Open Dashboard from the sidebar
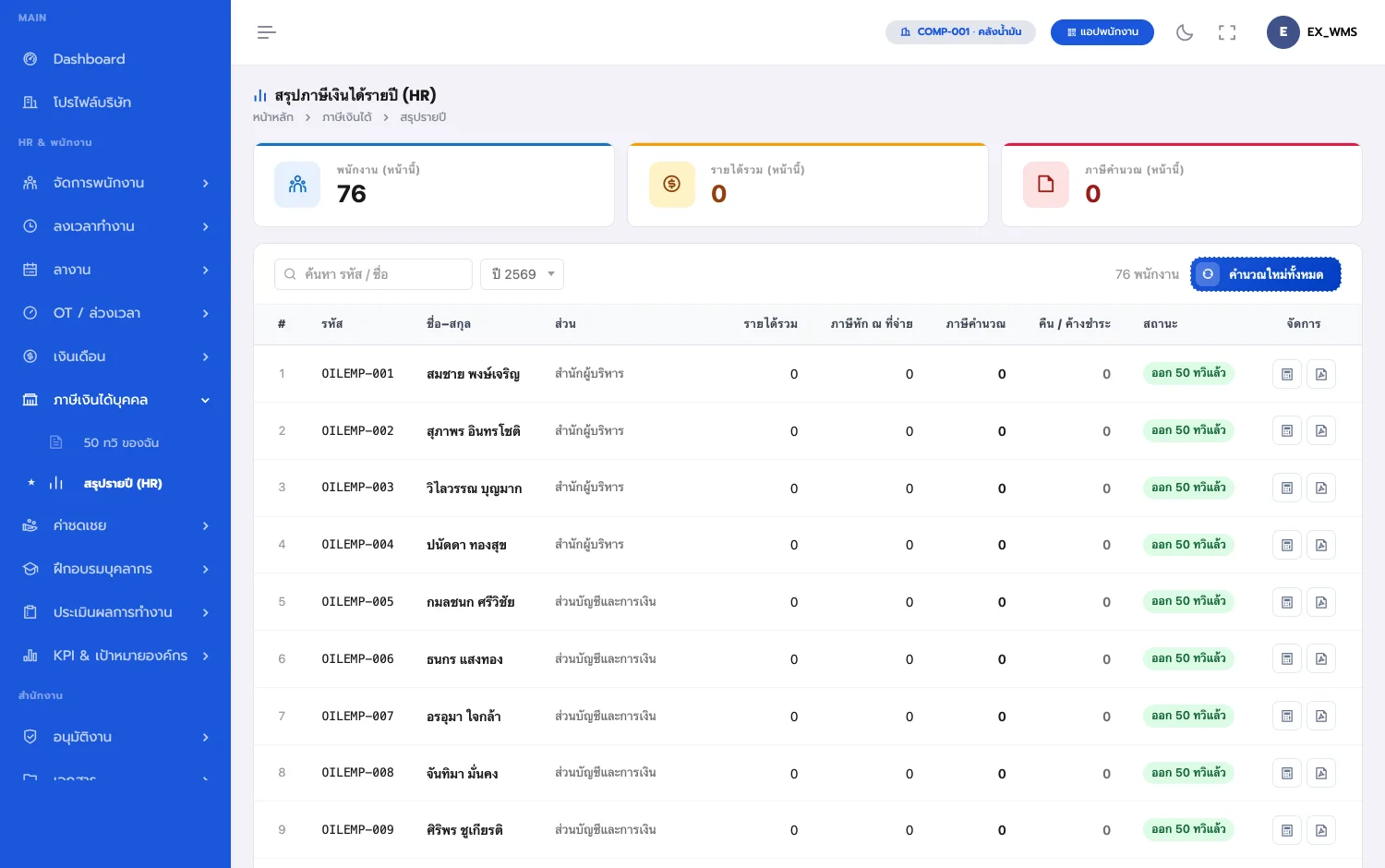 (x=115, y=59)
